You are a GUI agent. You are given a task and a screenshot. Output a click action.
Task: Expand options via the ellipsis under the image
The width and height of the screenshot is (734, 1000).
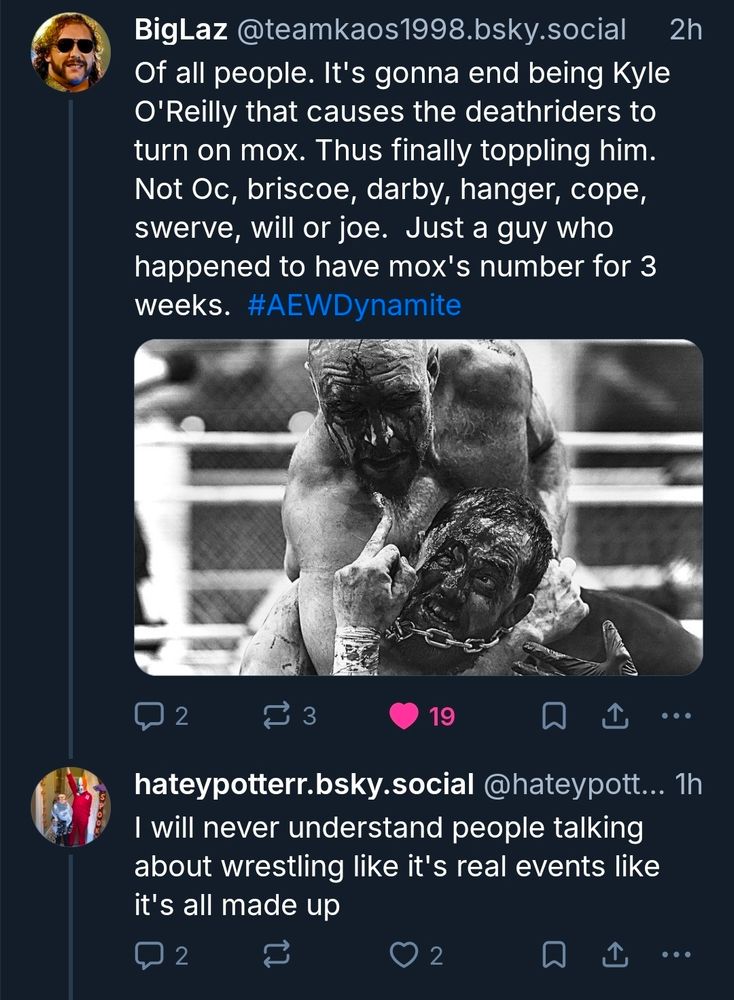676,715
